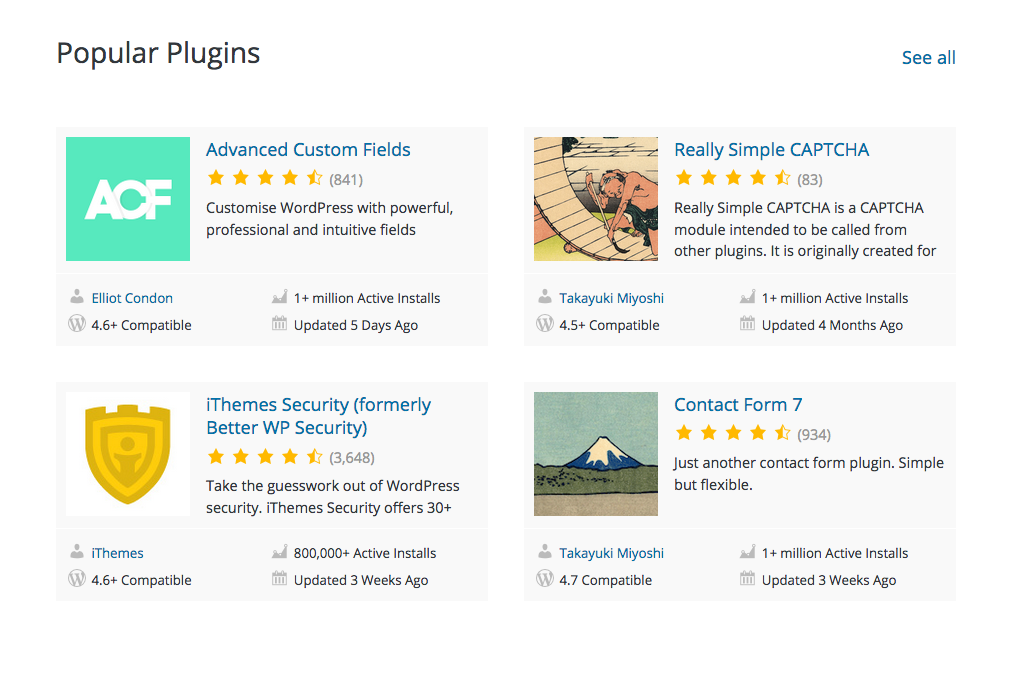Viewport: 1015px width, 682px height.
Task: Click the Updated 4 Months Ago text
Action: pos(832,325)
